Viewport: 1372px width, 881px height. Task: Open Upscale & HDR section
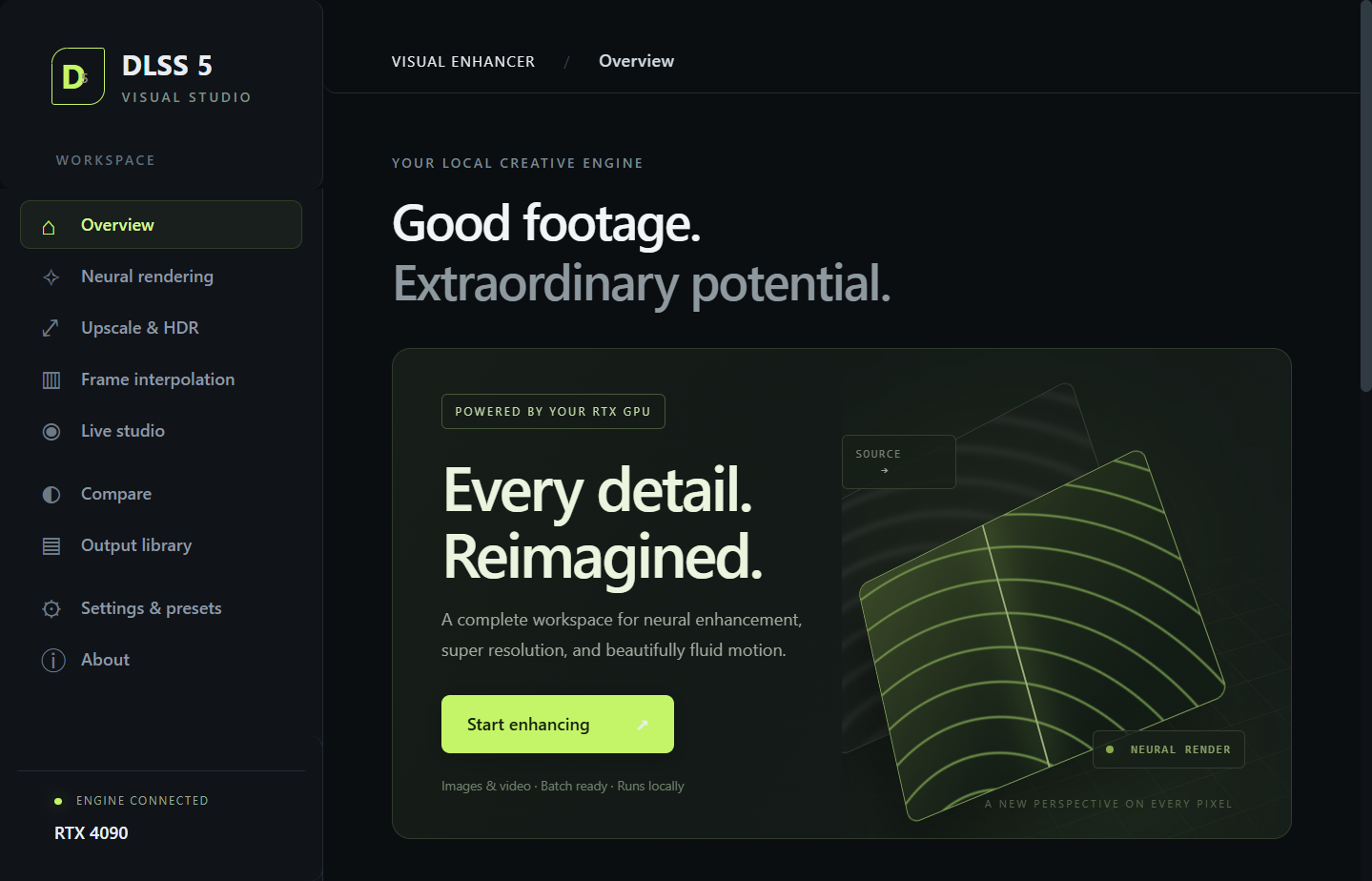tap(161, 328)
